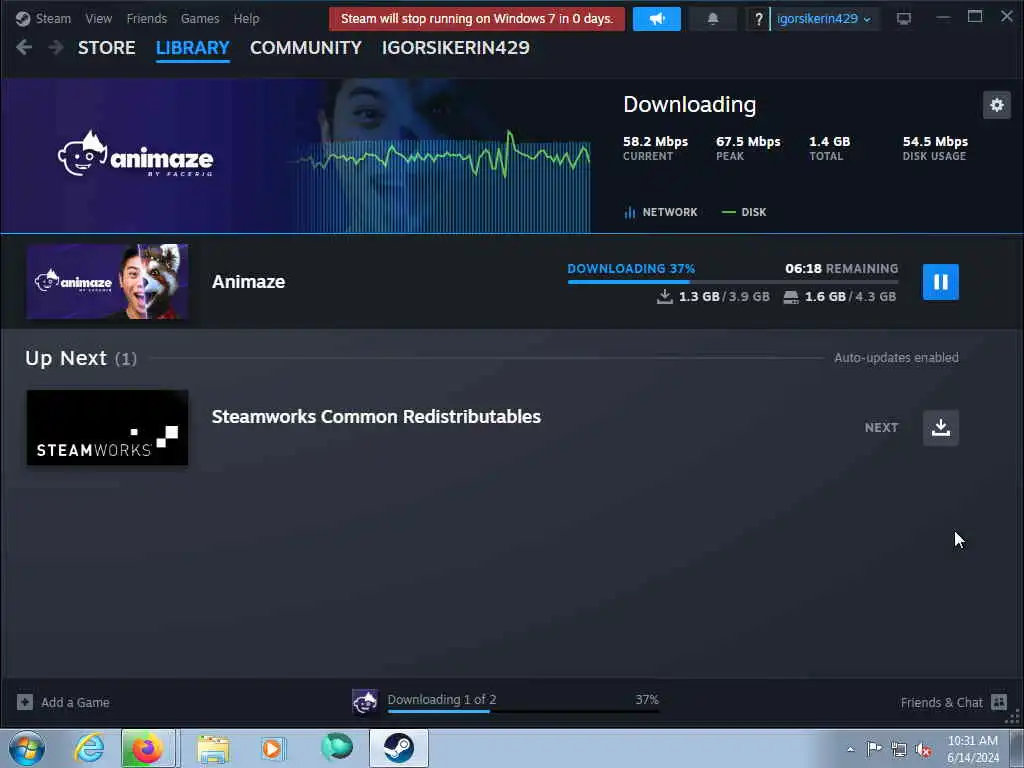This screenshot has width=1024, height=768.
Task: Open Windows Media Player taskbar icon
Action: (273, 748)
